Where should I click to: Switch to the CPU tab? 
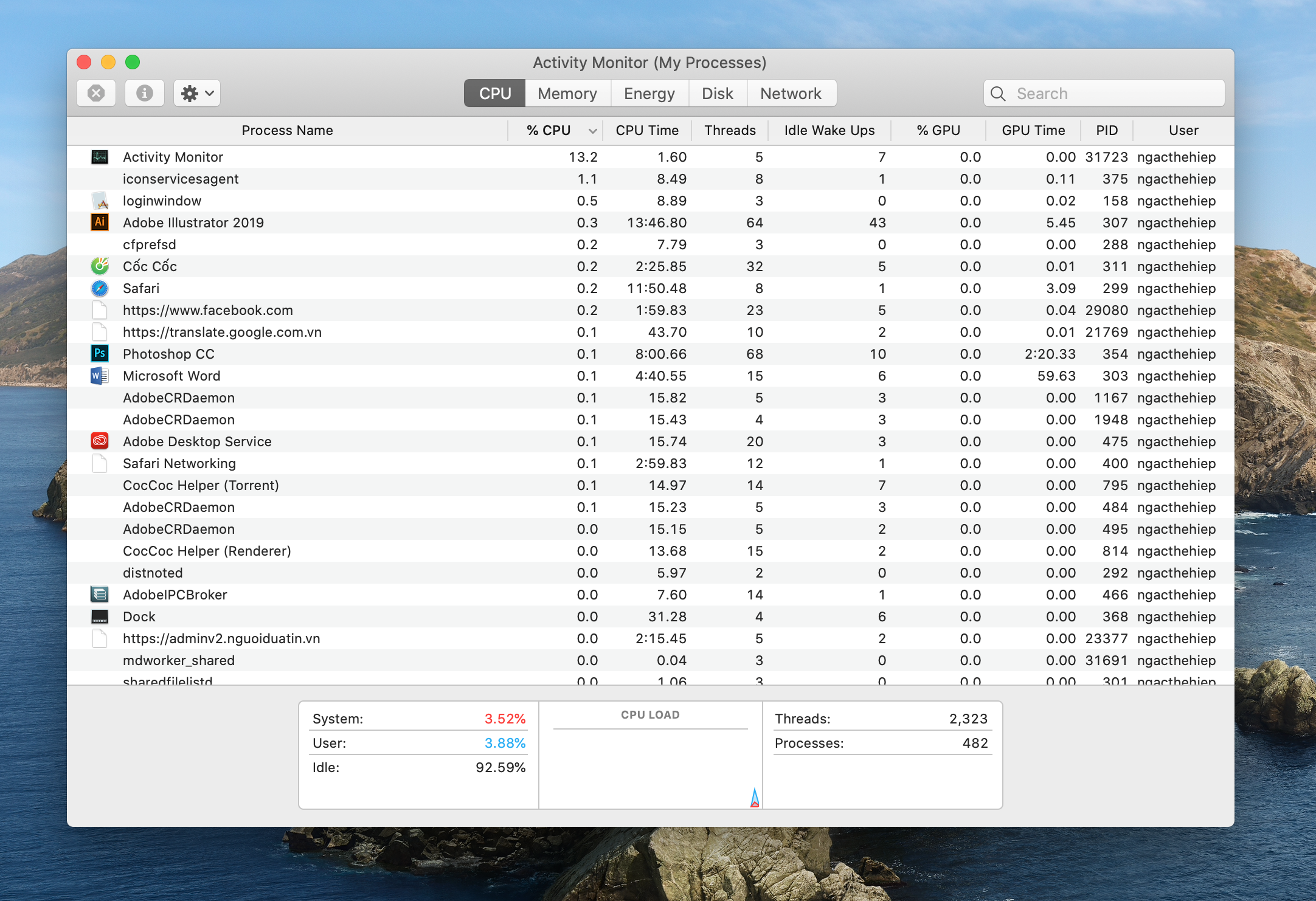point(494,94)
